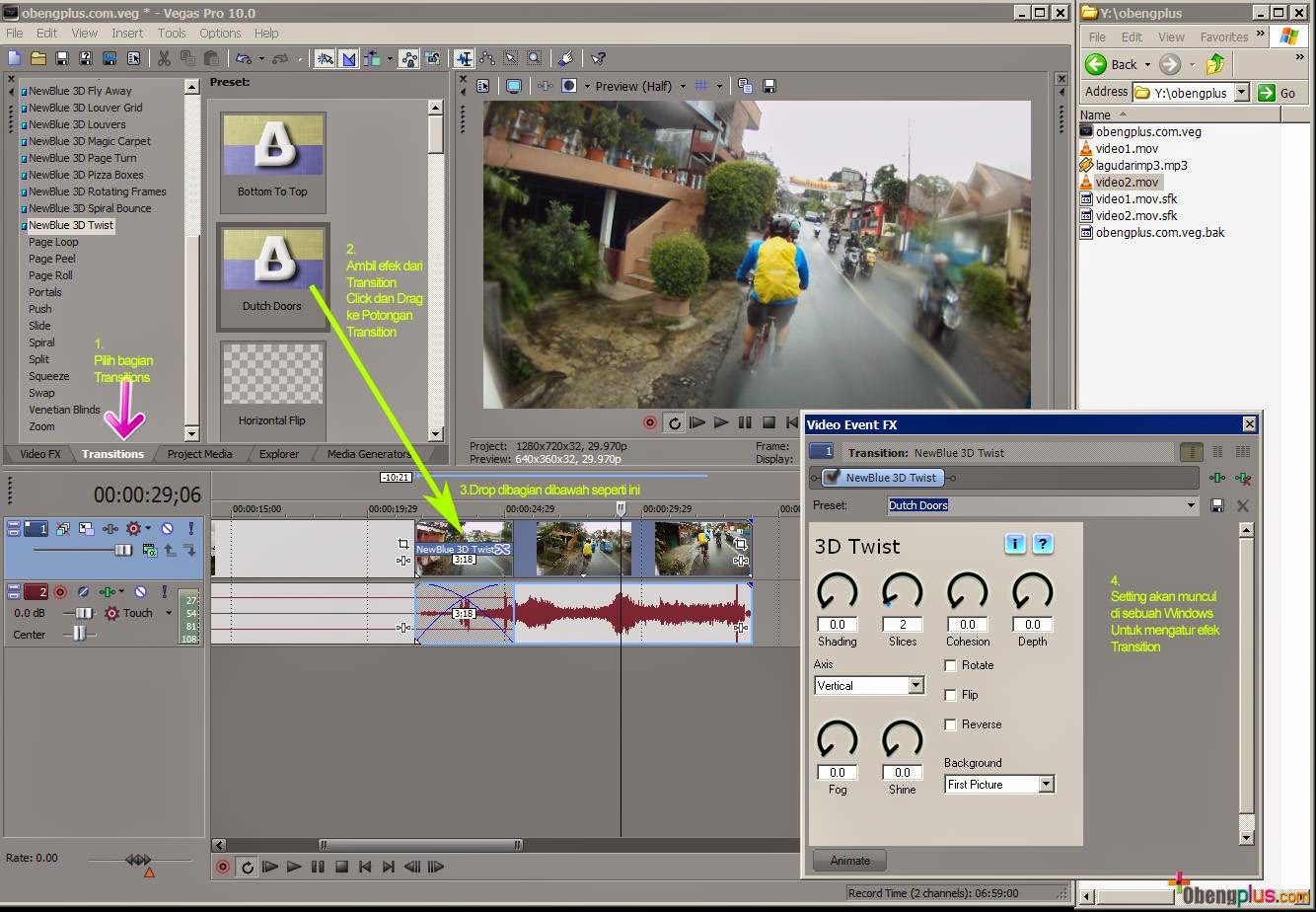Open the Touch automation mode dropdown
Image resolution: width=1316 pixels, height=912 pixels.
(169, 613)
